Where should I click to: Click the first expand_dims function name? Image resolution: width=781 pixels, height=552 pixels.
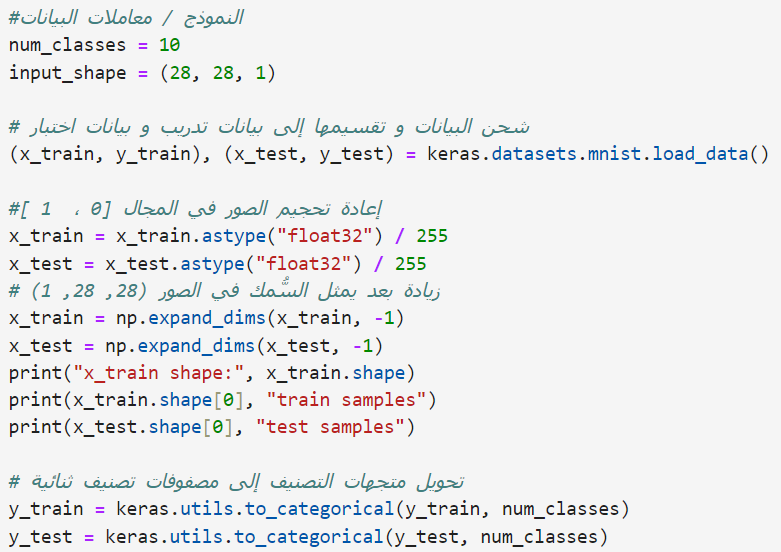pos(207,318)
